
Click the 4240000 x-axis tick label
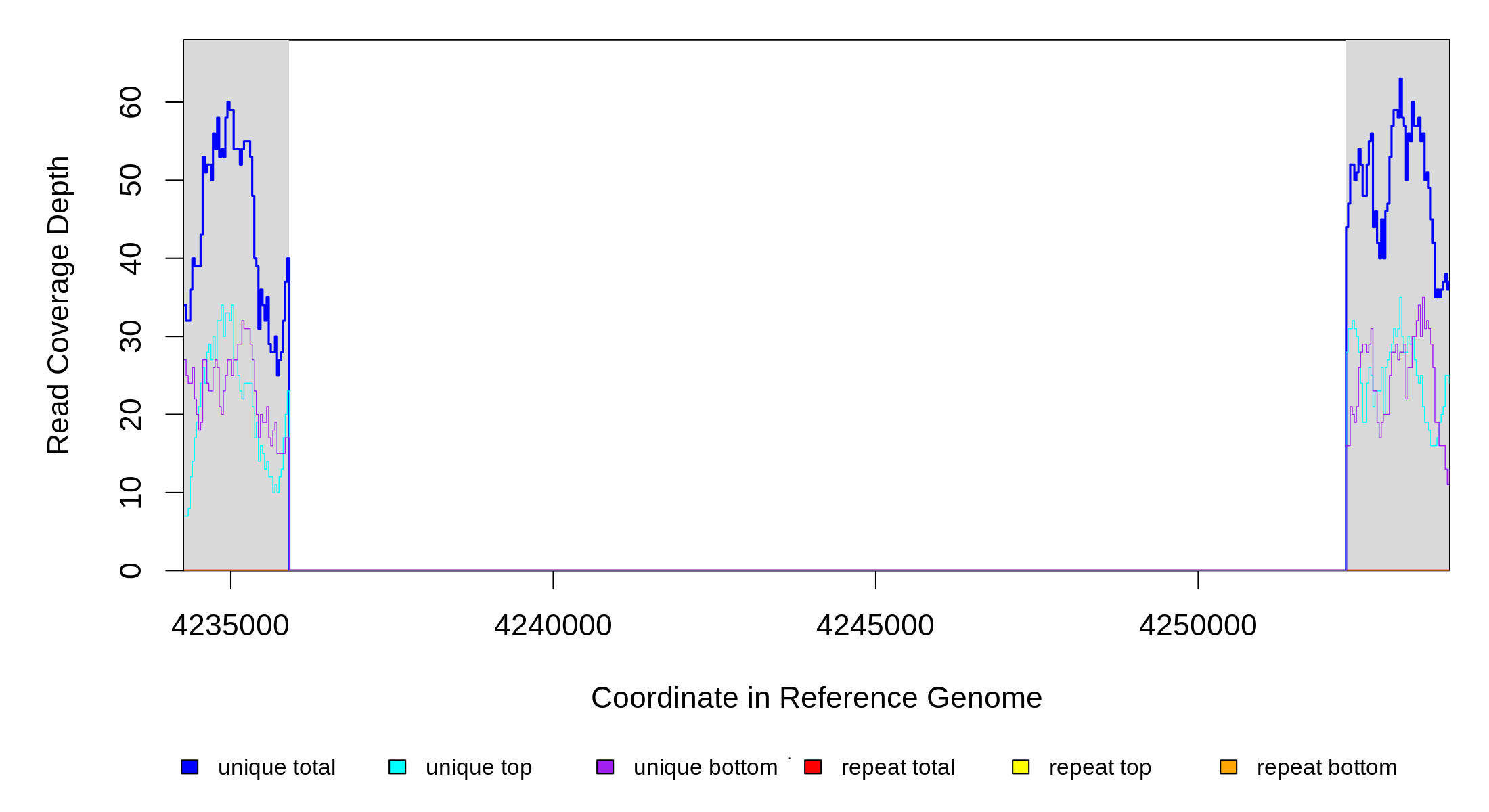(x=553, y=625)
